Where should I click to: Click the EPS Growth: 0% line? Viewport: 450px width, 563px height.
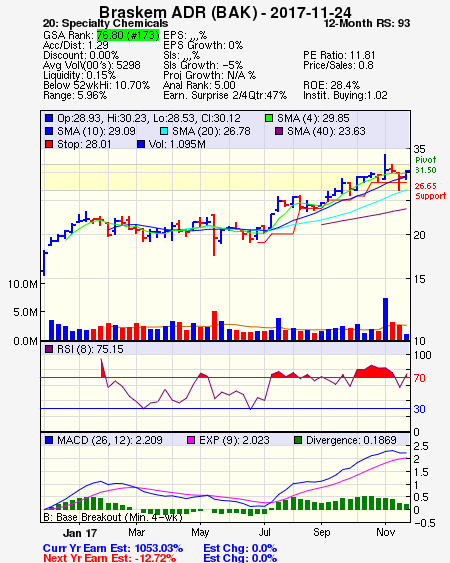pyautogui.click(x=203, y=45)
